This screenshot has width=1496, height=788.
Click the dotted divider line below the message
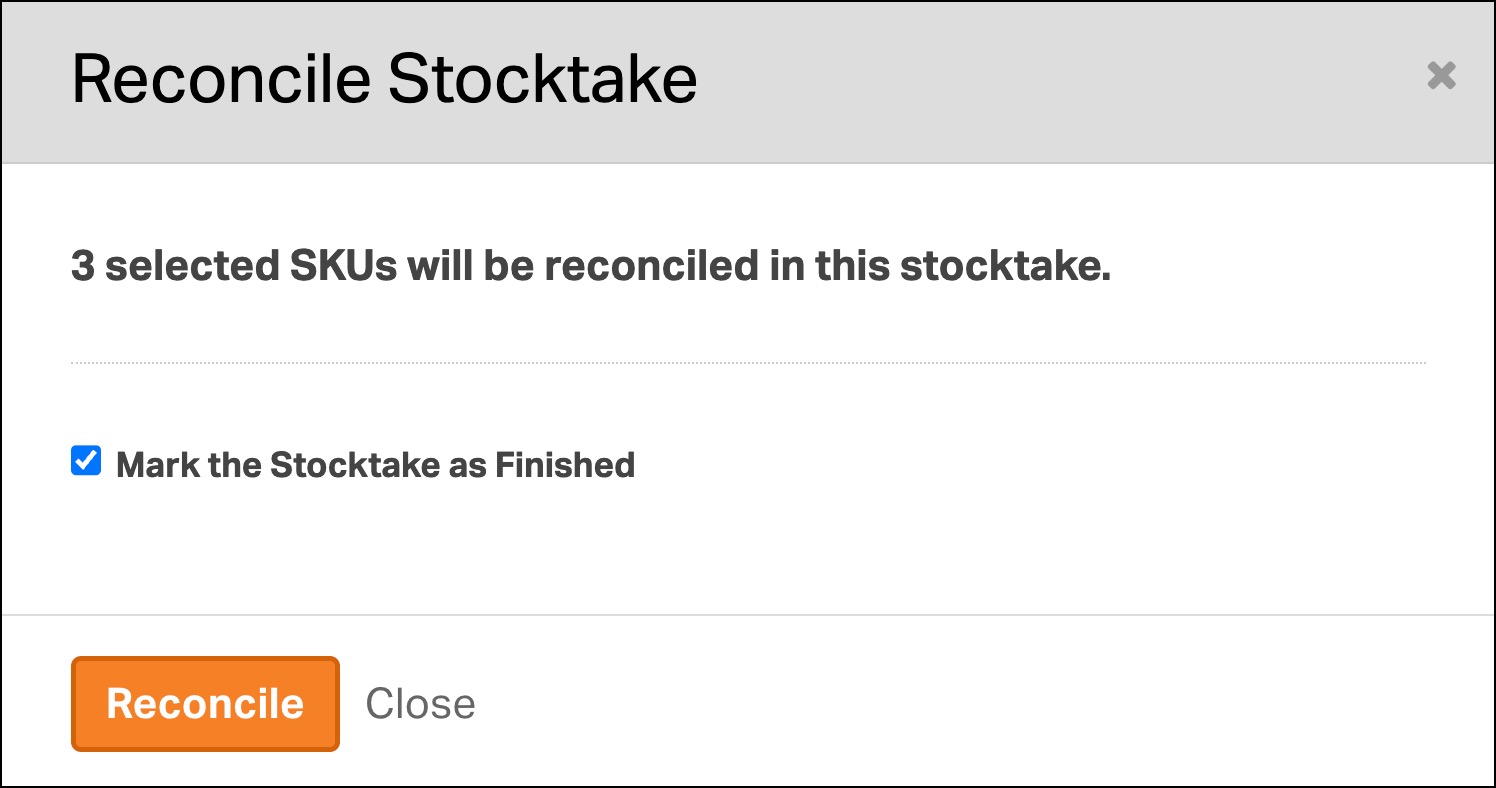click(748, 362)
